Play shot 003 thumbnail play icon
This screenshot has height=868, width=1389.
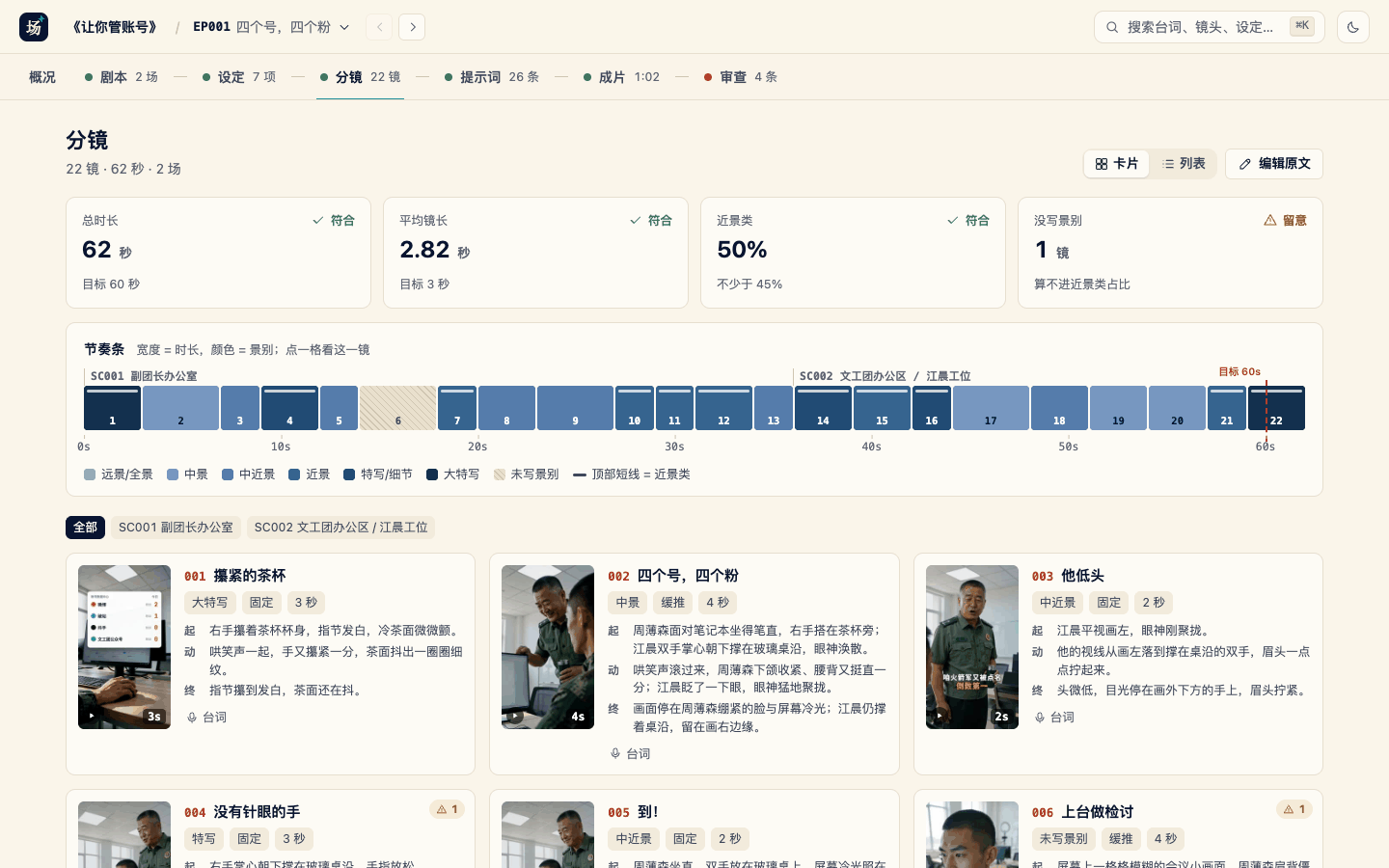click(x=940, y=717)
